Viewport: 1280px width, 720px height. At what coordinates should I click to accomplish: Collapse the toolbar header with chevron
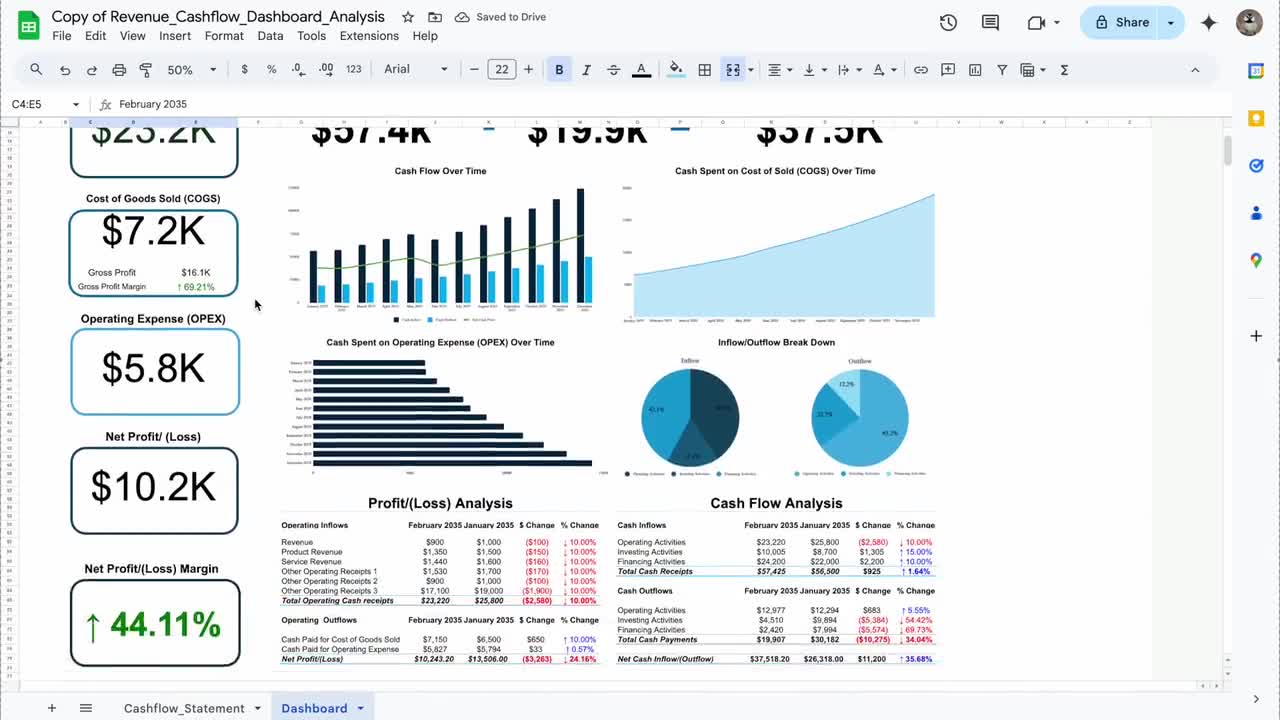(1195, 70)
